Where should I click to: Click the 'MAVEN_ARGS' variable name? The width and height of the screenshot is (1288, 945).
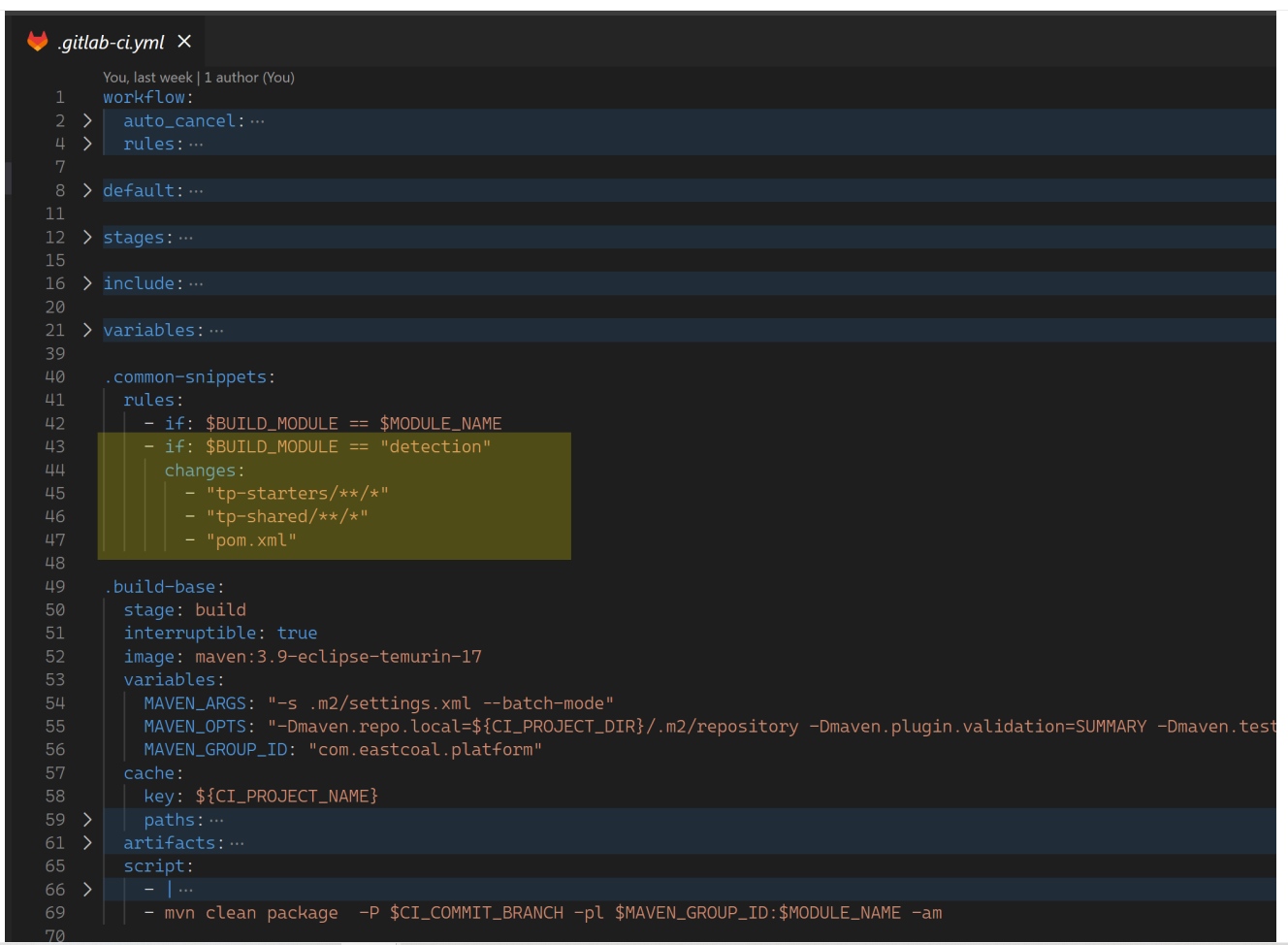click(195, 703)
